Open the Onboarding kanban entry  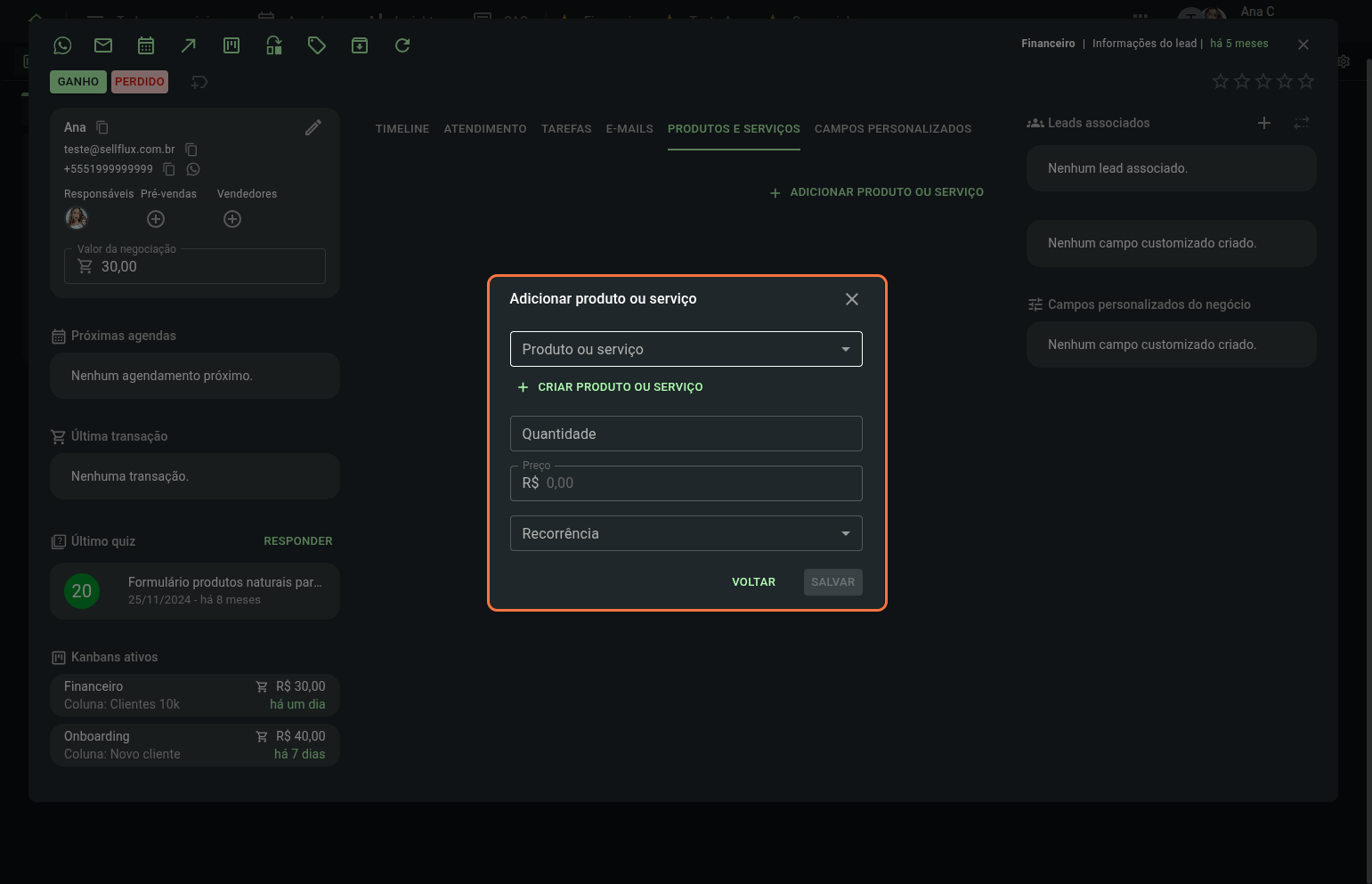195,745
